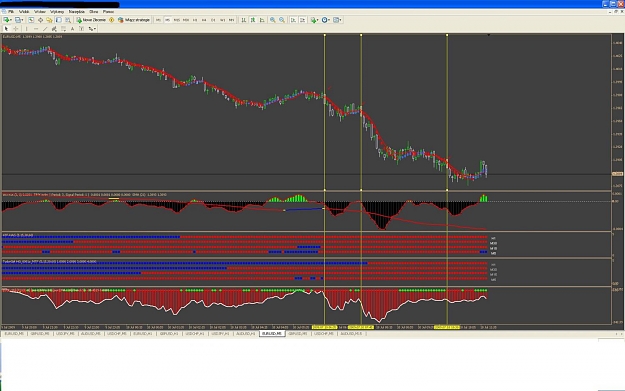Switch to M30 timeframe
The width and height of the screenshot is (625, 391).
coord(186,20)
